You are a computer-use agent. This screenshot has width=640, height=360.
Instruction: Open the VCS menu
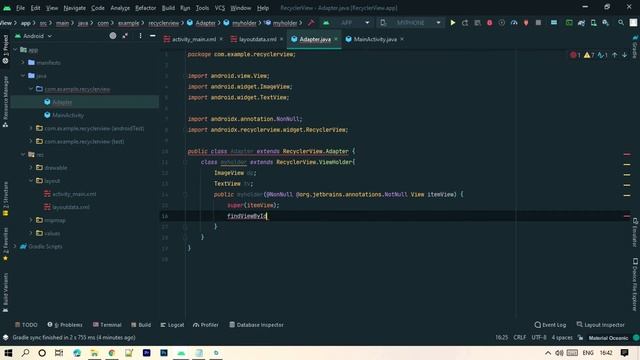click(x=220, y=8)
